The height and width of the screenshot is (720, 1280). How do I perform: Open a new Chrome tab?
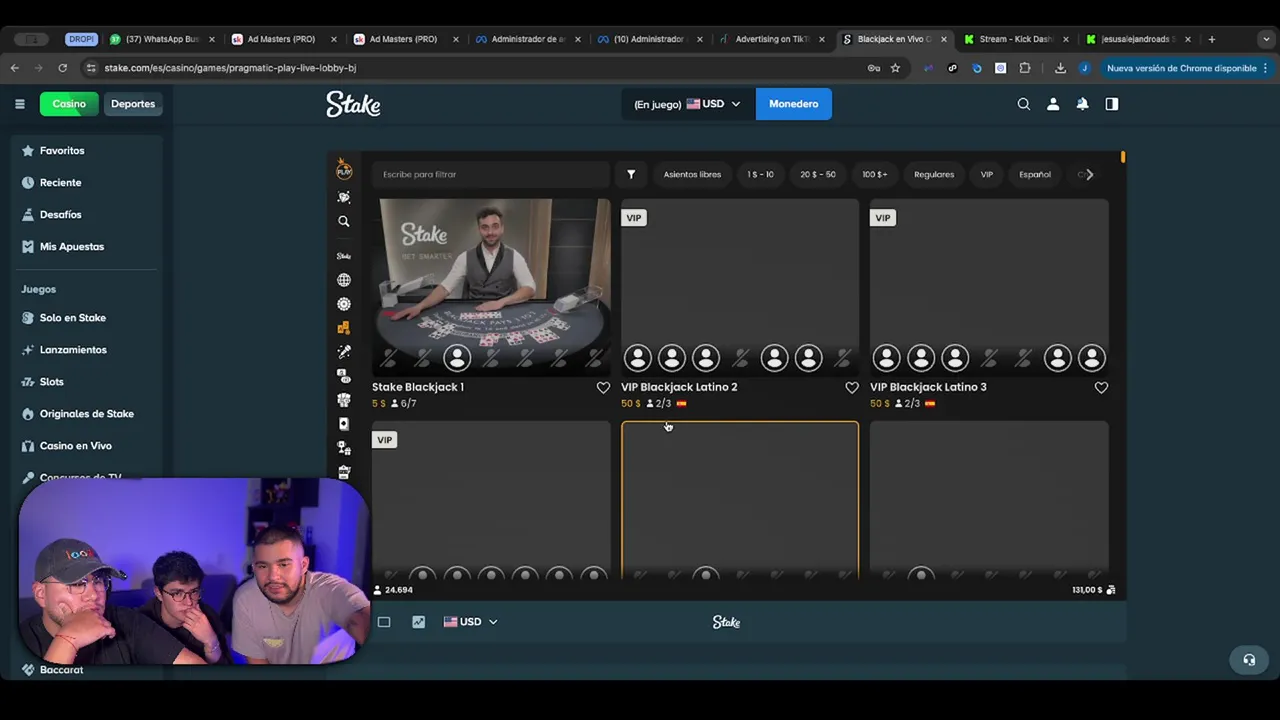pos(1211,39)
